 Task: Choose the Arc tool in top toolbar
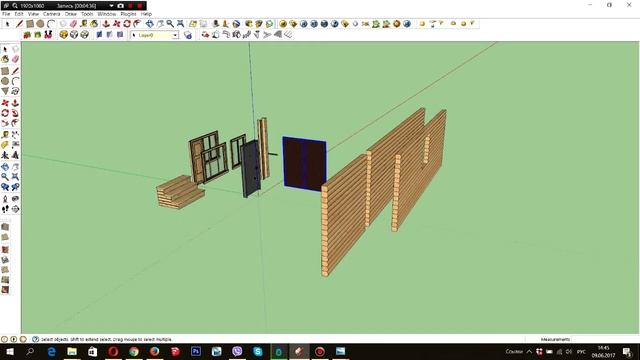coord(51,24)
